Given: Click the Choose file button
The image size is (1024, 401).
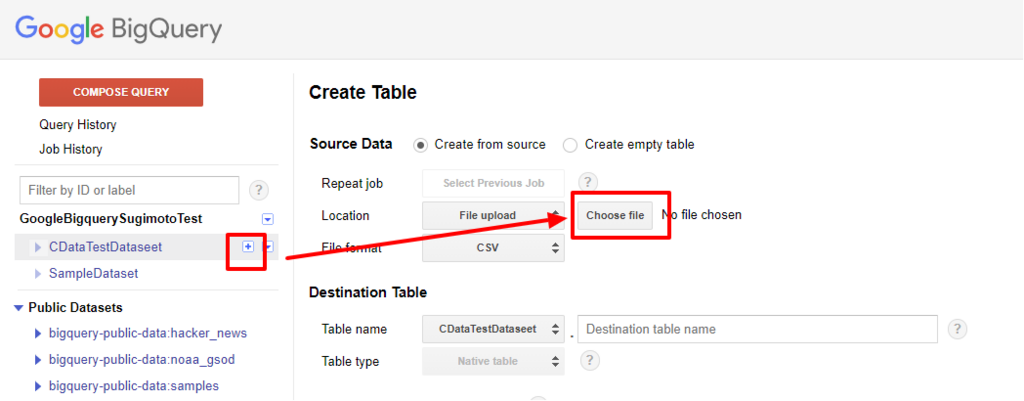Looking at the screenshot, I should [x=615, y=216].
